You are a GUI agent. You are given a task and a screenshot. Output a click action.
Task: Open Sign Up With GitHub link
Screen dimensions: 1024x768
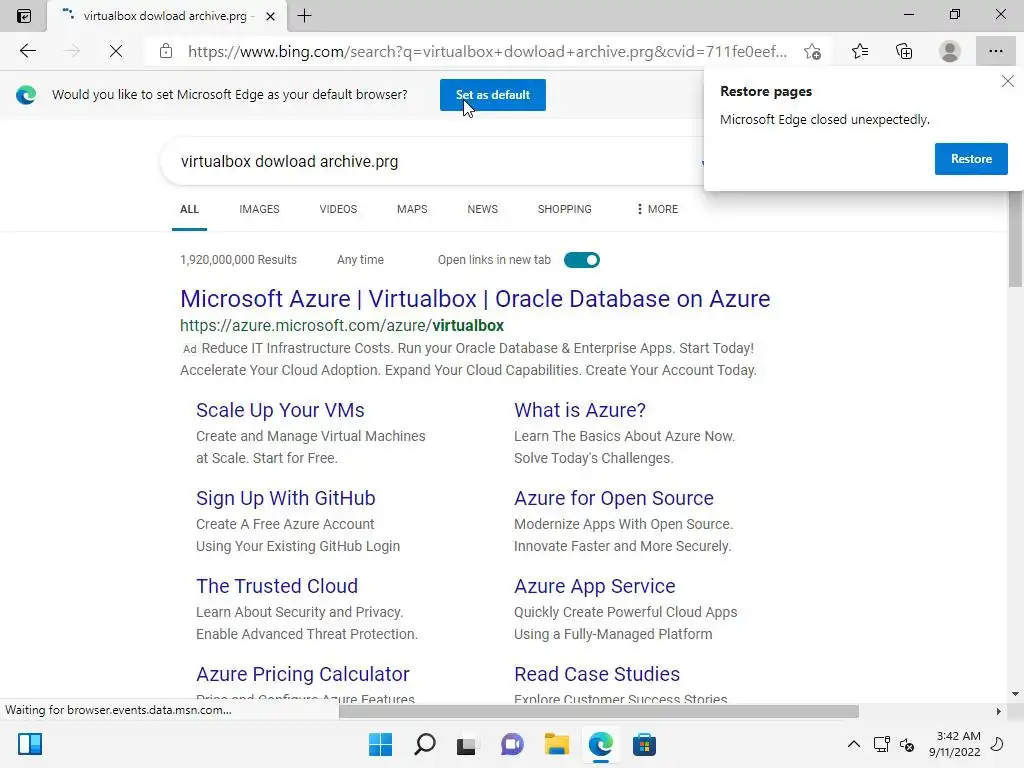pos(285,498)
